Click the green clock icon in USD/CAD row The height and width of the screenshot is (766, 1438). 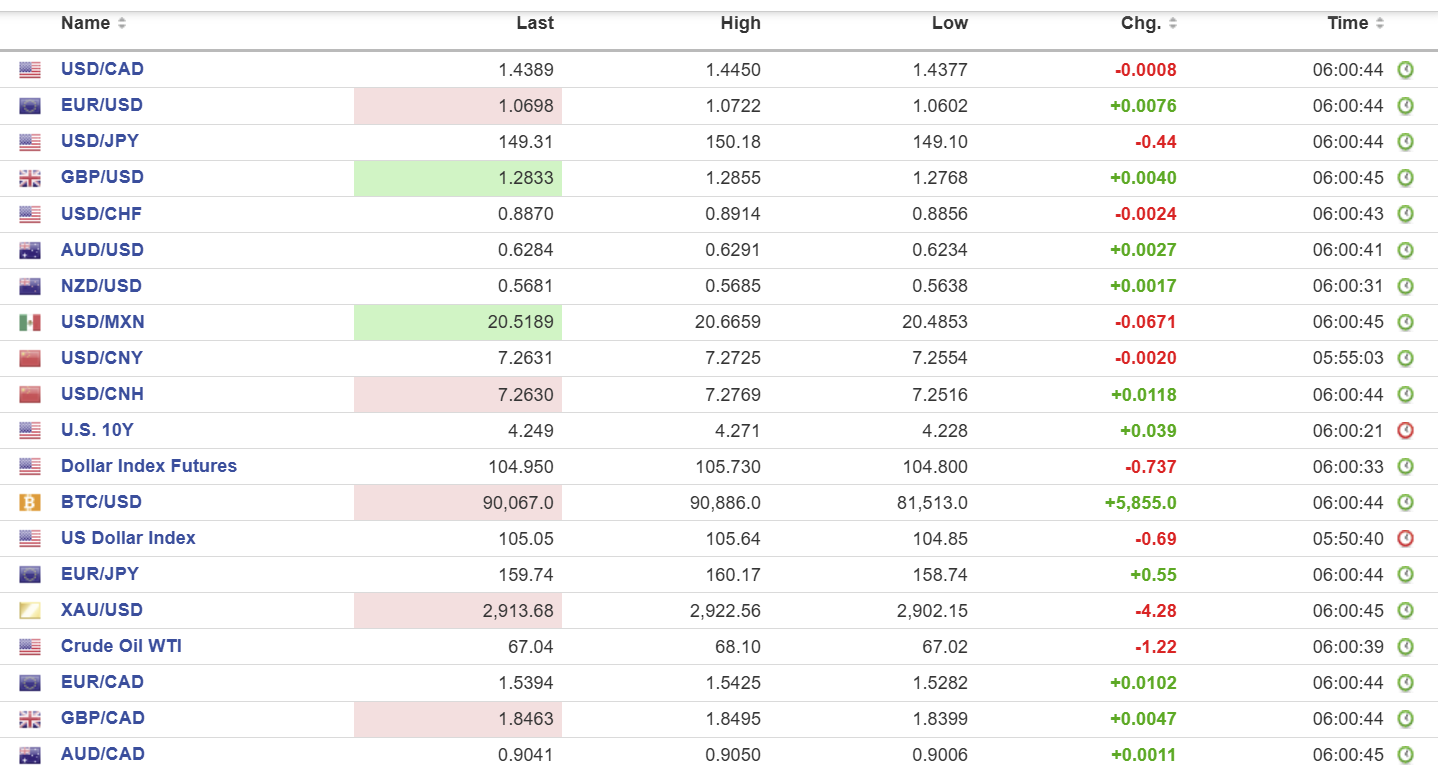1405,70
